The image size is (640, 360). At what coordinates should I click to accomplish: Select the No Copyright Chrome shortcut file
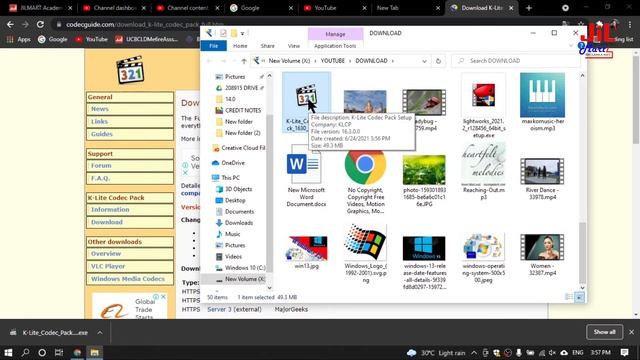pyautogui.click(x=365, y=182)
